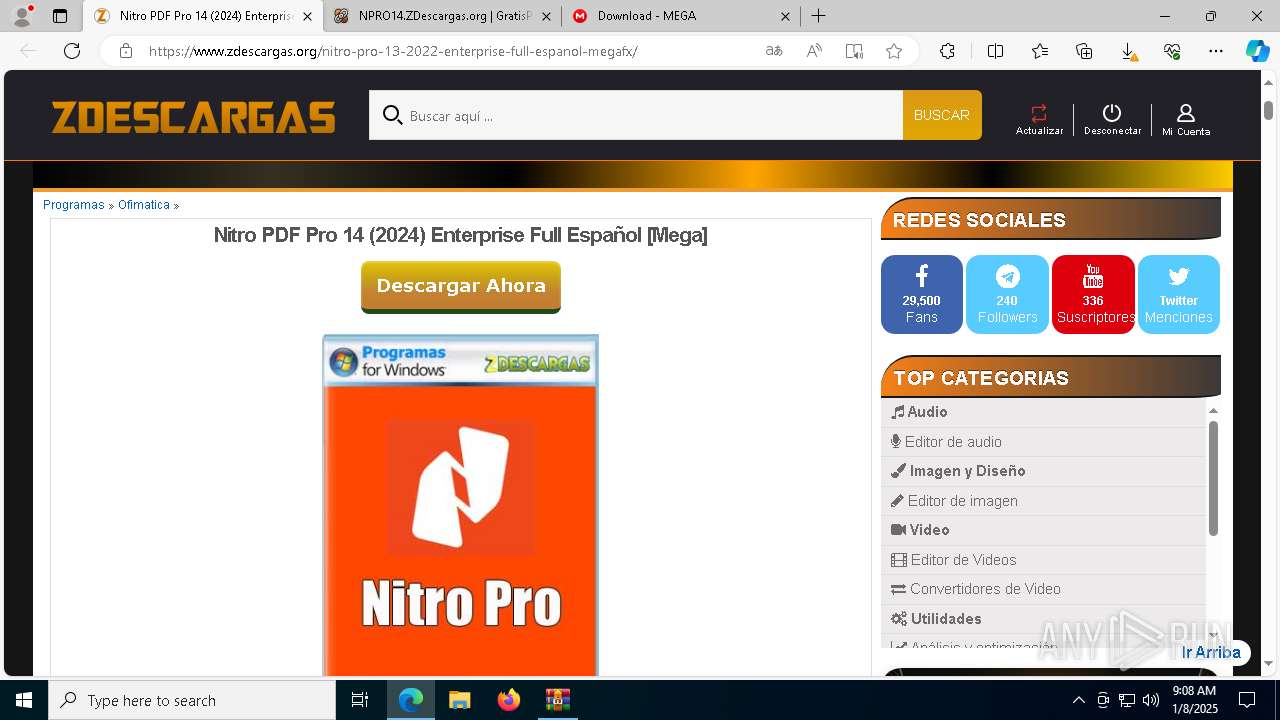Click the Top Categorias scroll up arrow
The width and height of the screenshot is (1280, 720).
[1213, 410]
